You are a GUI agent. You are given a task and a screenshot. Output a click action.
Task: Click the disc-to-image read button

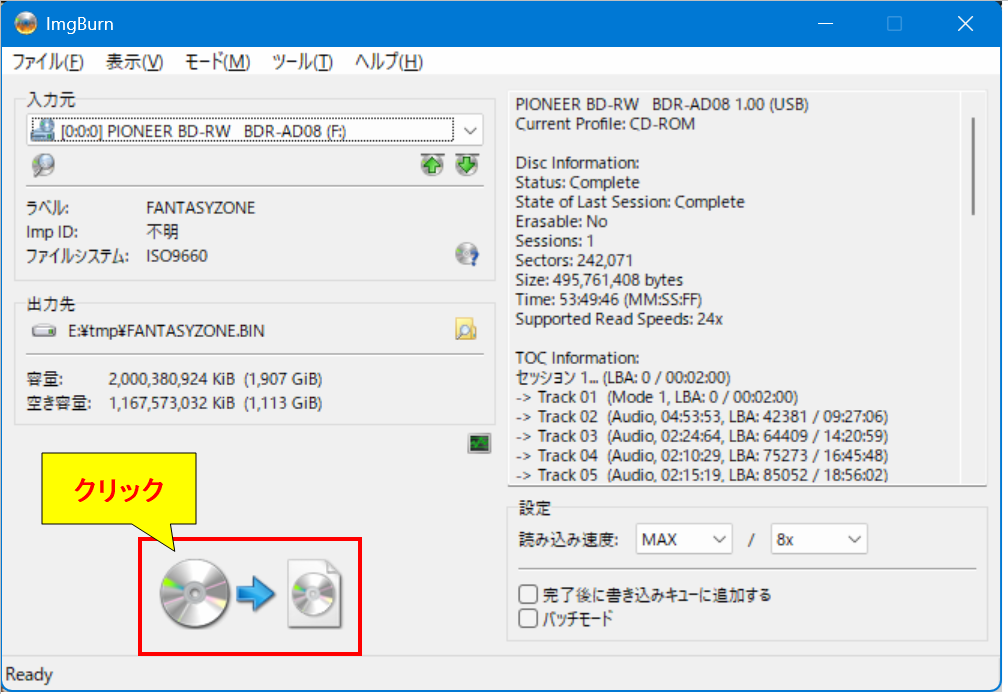(x=250, y=596)
